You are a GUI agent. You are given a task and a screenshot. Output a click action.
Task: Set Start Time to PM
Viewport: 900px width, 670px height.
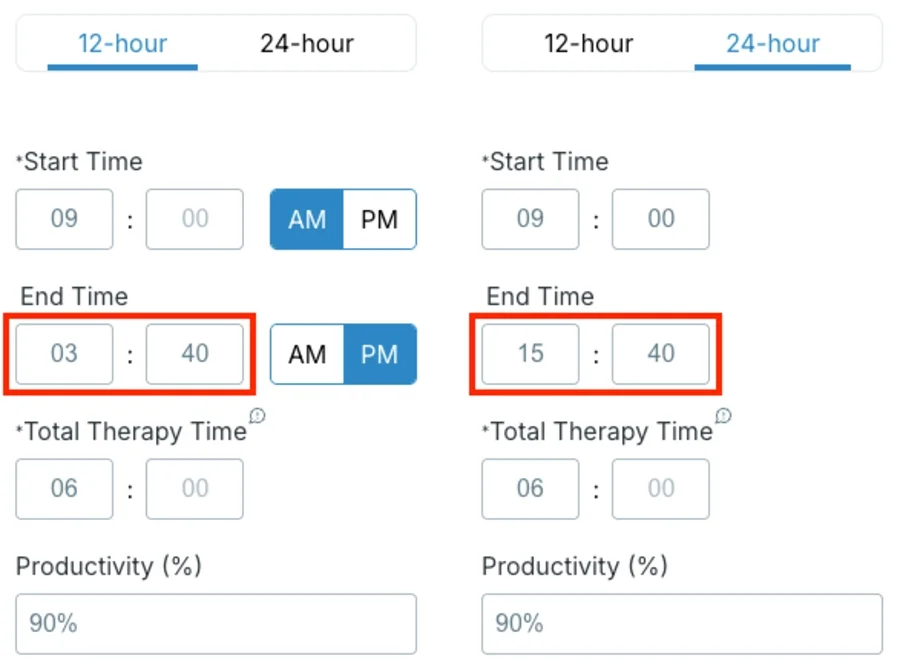pyautogui.click(x=379, y=219)
